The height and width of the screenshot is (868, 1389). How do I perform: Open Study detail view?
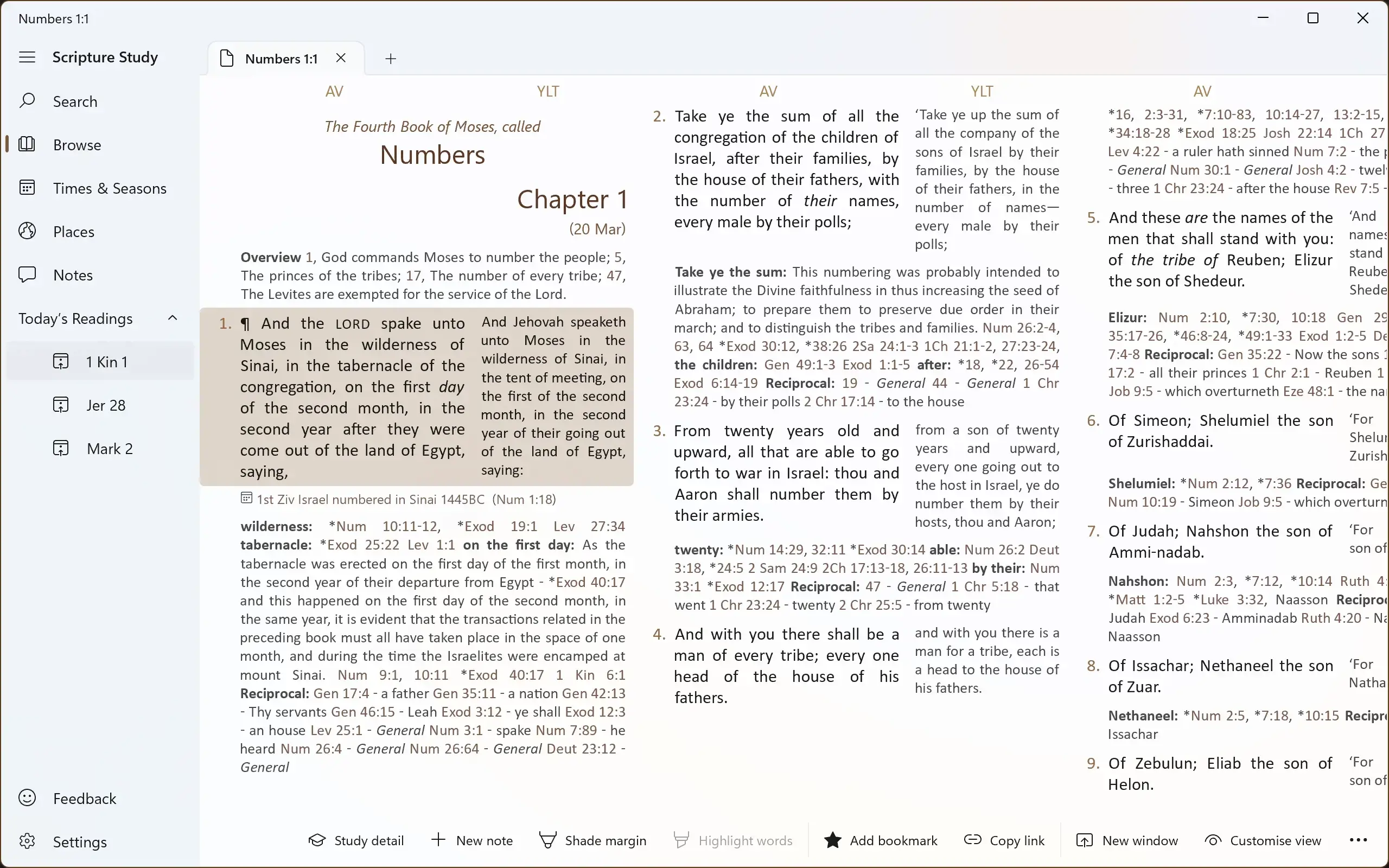(x=356, y=840)
